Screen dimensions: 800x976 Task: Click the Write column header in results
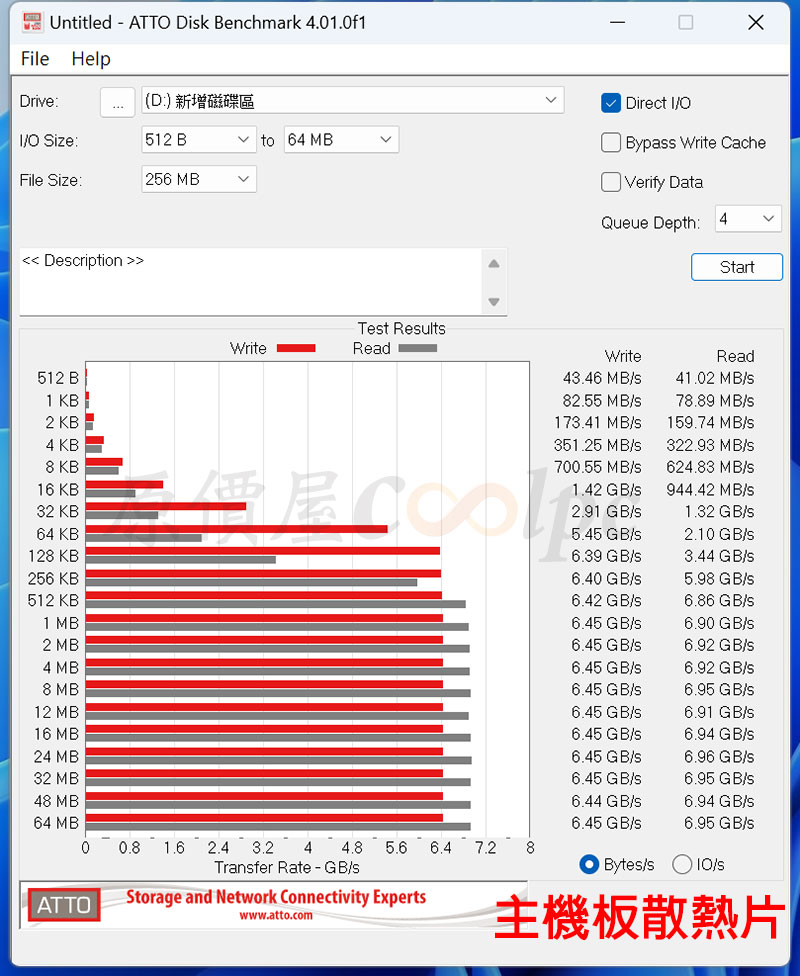coord(623,357)
